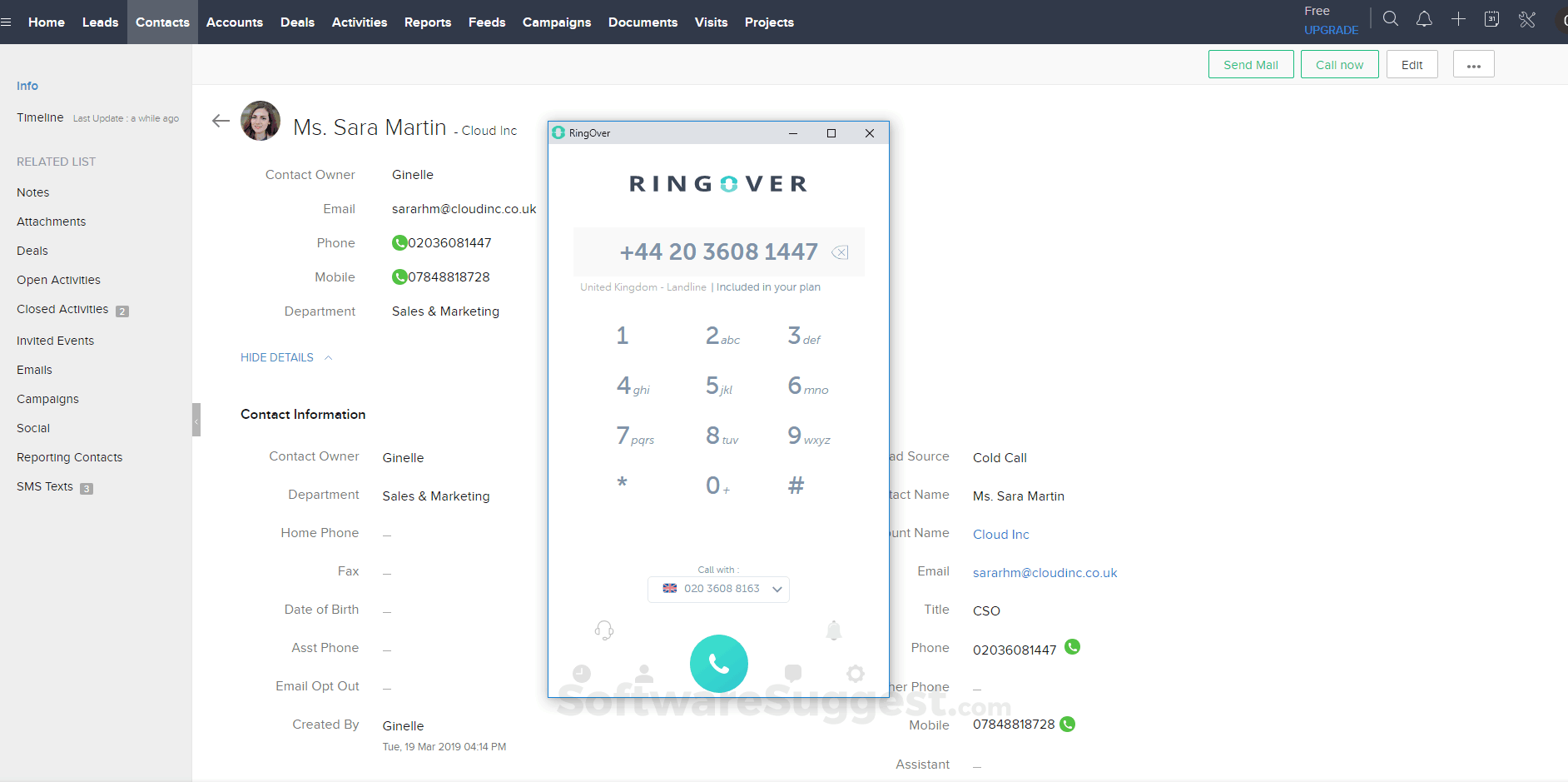The width and height of the screenshot is (1568, 782).
Task: Open RingOver settings gear icon
Action: point(856,673)
